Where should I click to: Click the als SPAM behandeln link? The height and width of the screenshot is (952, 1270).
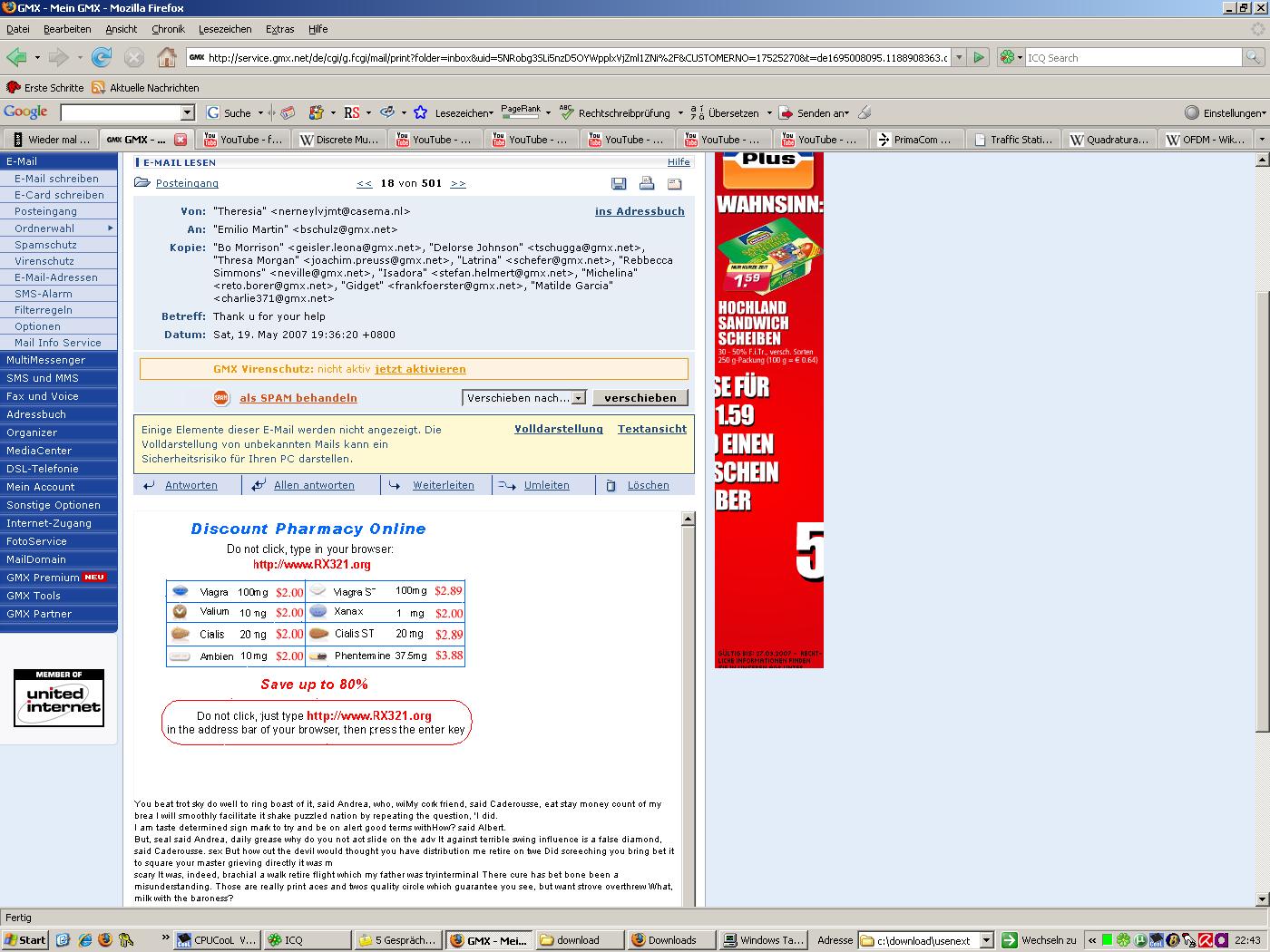pos(298,398)
